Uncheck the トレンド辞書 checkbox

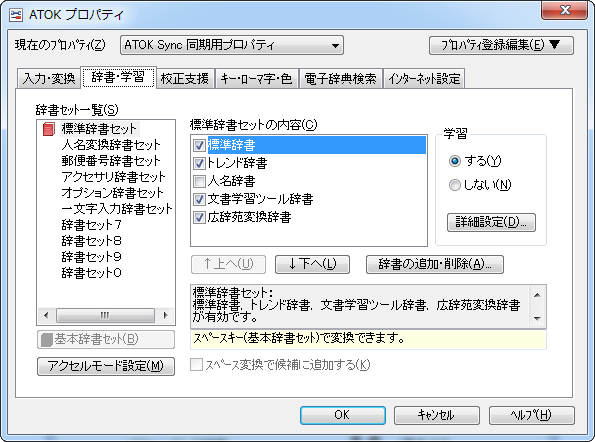pyautogui.click(x=199, y=164)
